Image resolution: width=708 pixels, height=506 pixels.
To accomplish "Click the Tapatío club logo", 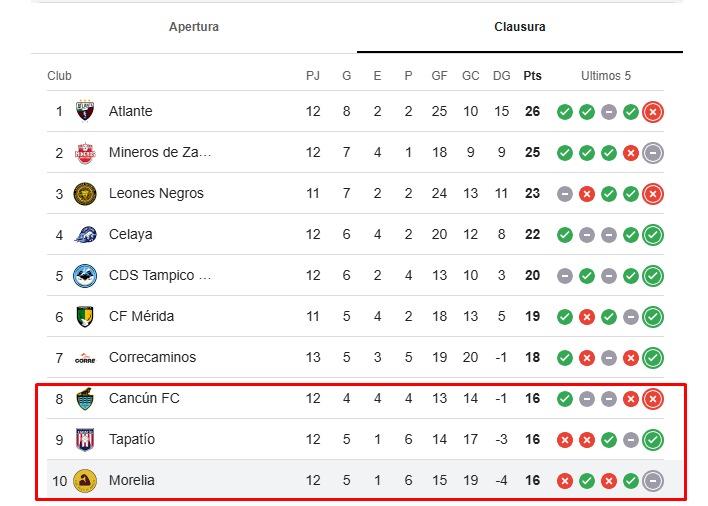I will [x=85, y=439].
